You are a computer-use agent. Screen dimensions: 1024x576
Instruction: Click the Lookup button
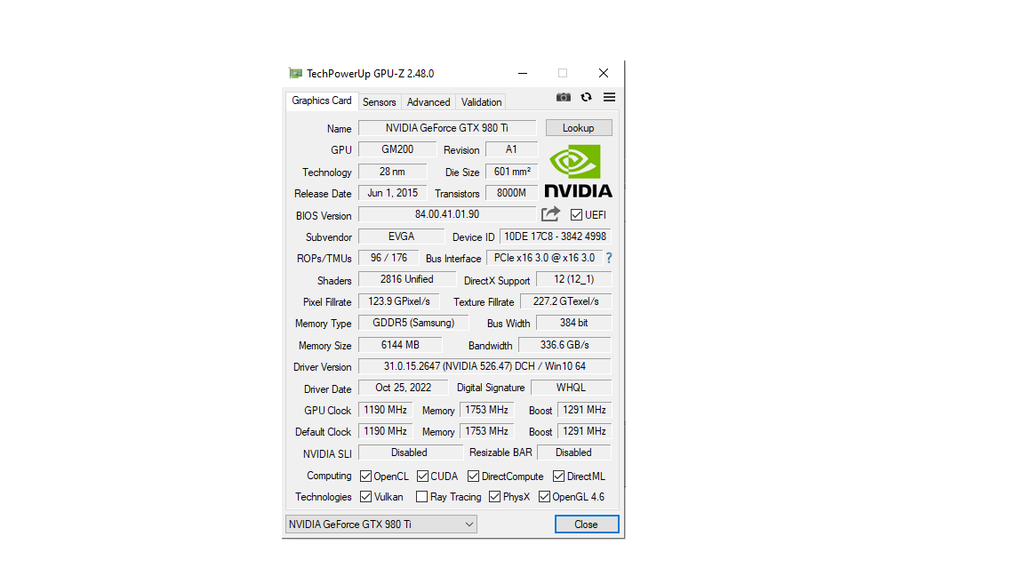pos(579,128)
